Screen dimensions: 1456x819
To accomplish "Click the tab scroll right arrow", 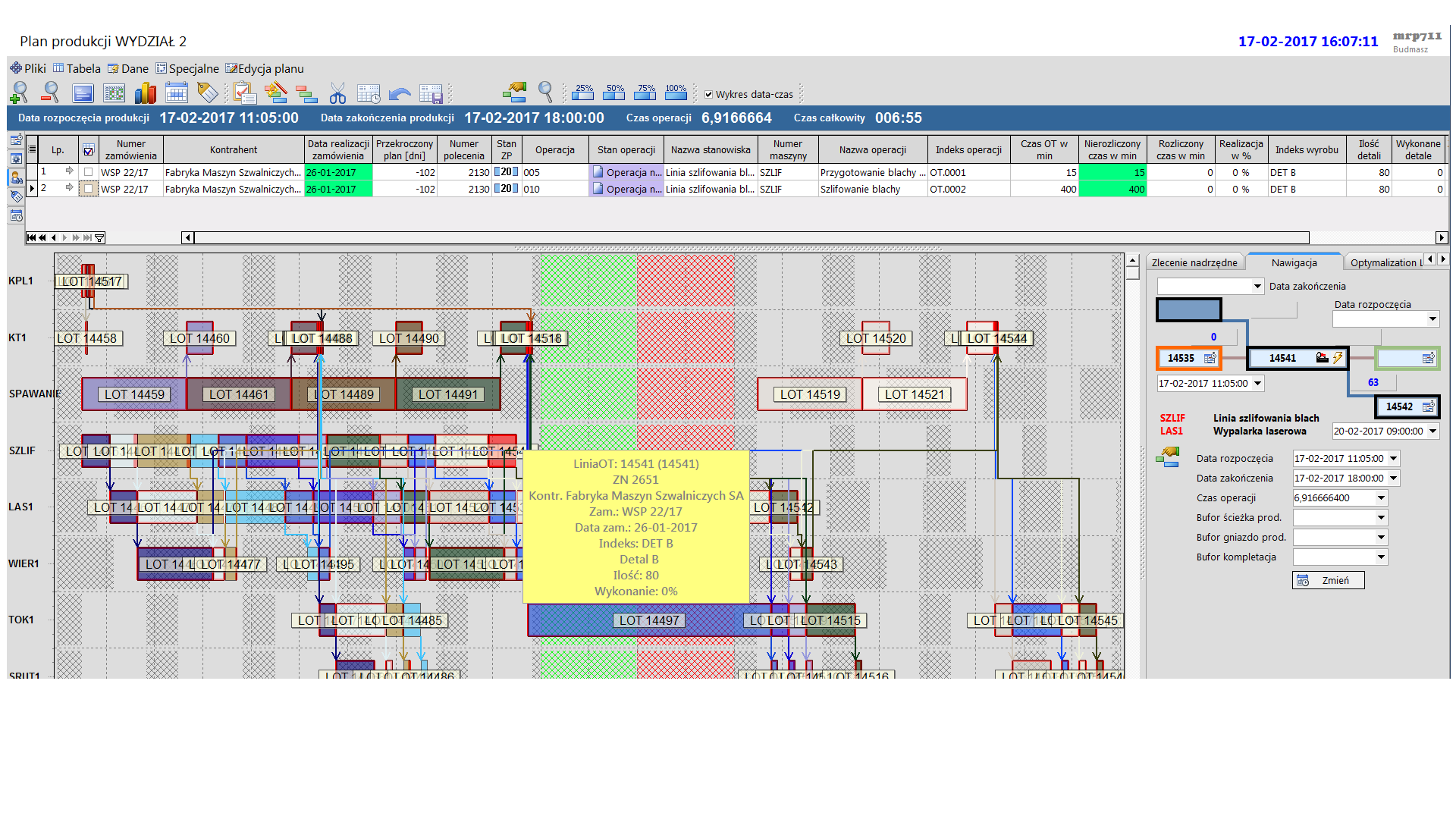I will [x=1443, y=259].
